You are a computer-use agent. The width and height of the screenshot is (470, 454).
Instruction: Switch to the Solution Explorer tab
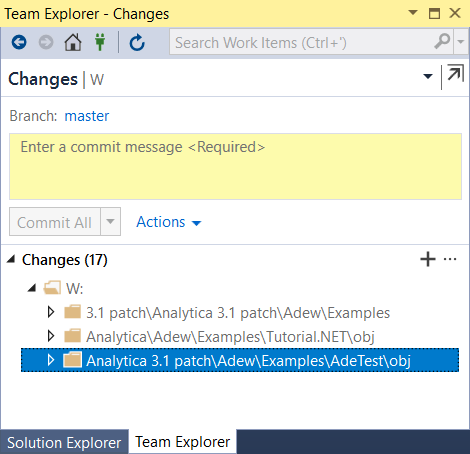(64, 443)
